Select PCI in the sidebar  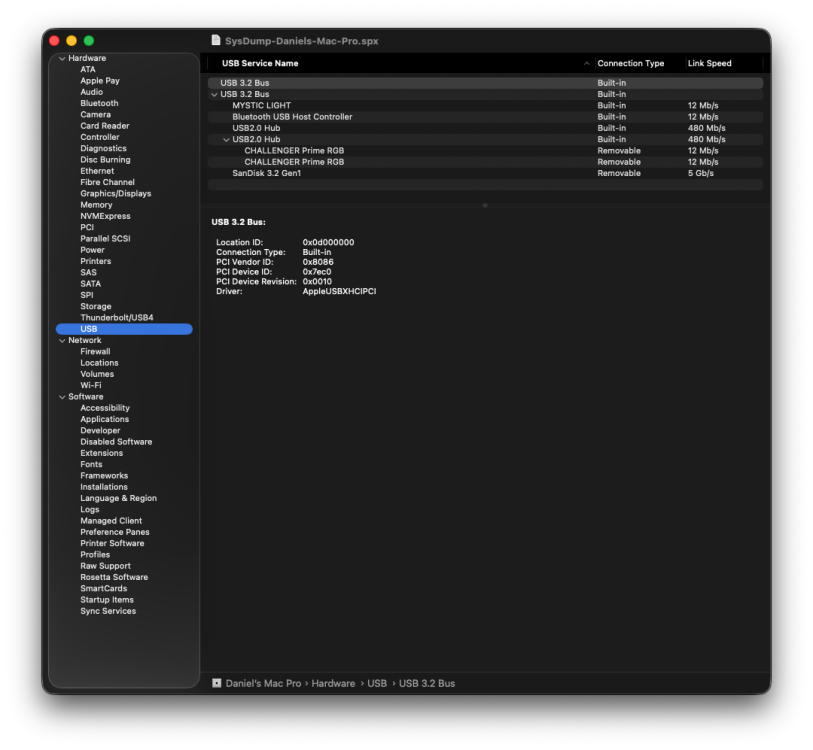click(x=87, y=227)
